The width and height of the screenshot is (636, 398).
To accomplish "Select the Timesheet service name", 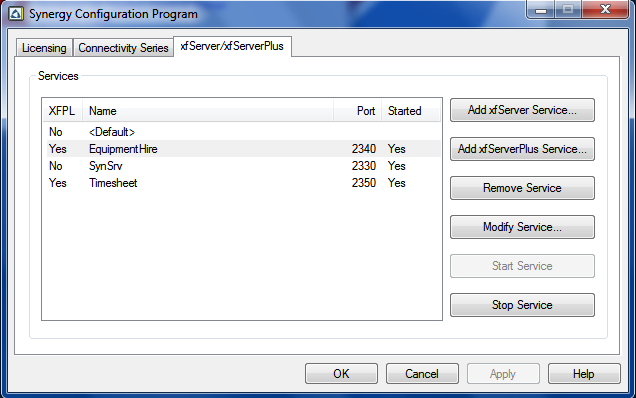I will pos(113,183).
